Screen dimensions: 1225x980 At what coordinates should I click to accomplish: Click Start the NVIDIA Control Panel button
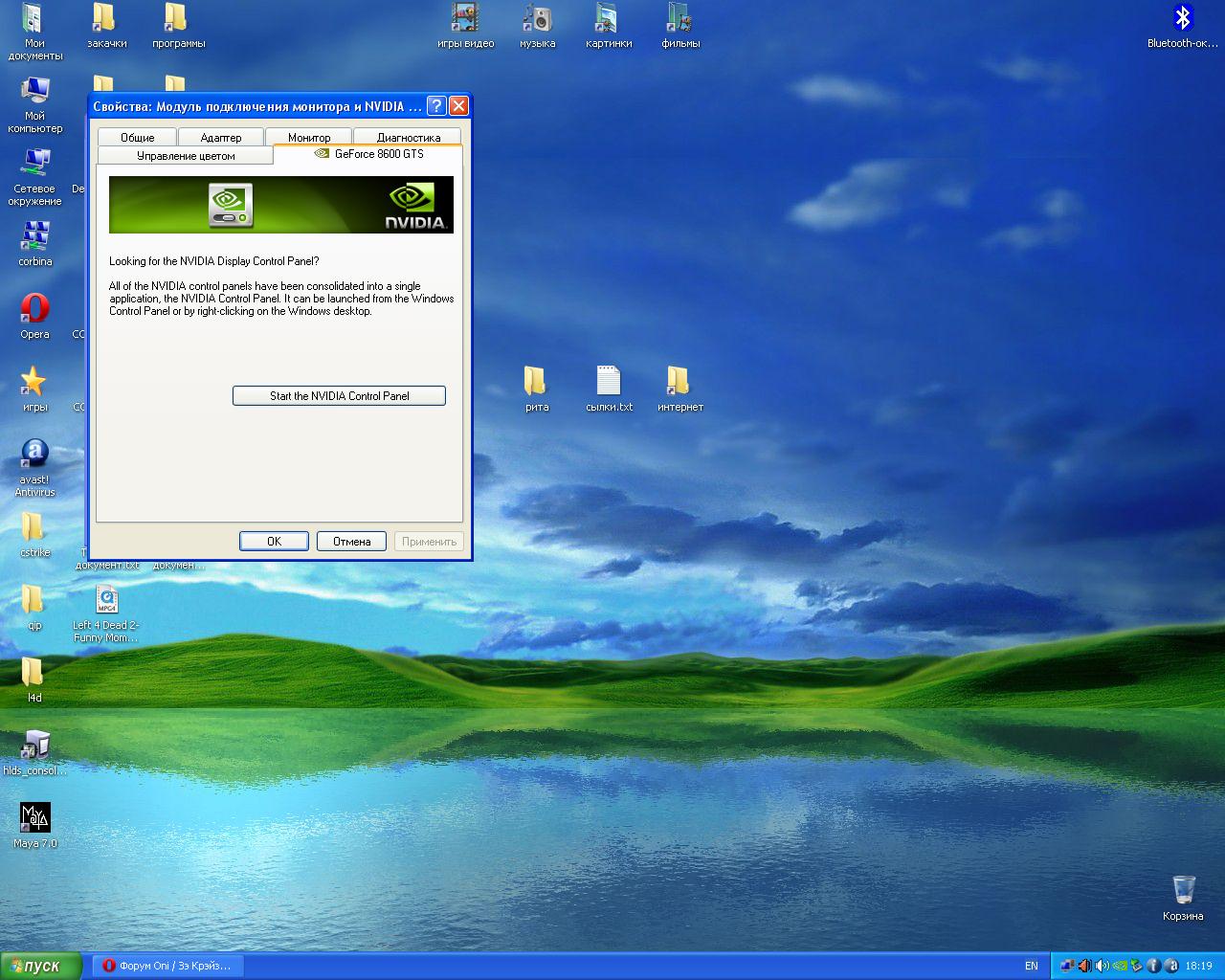(339, 395)
